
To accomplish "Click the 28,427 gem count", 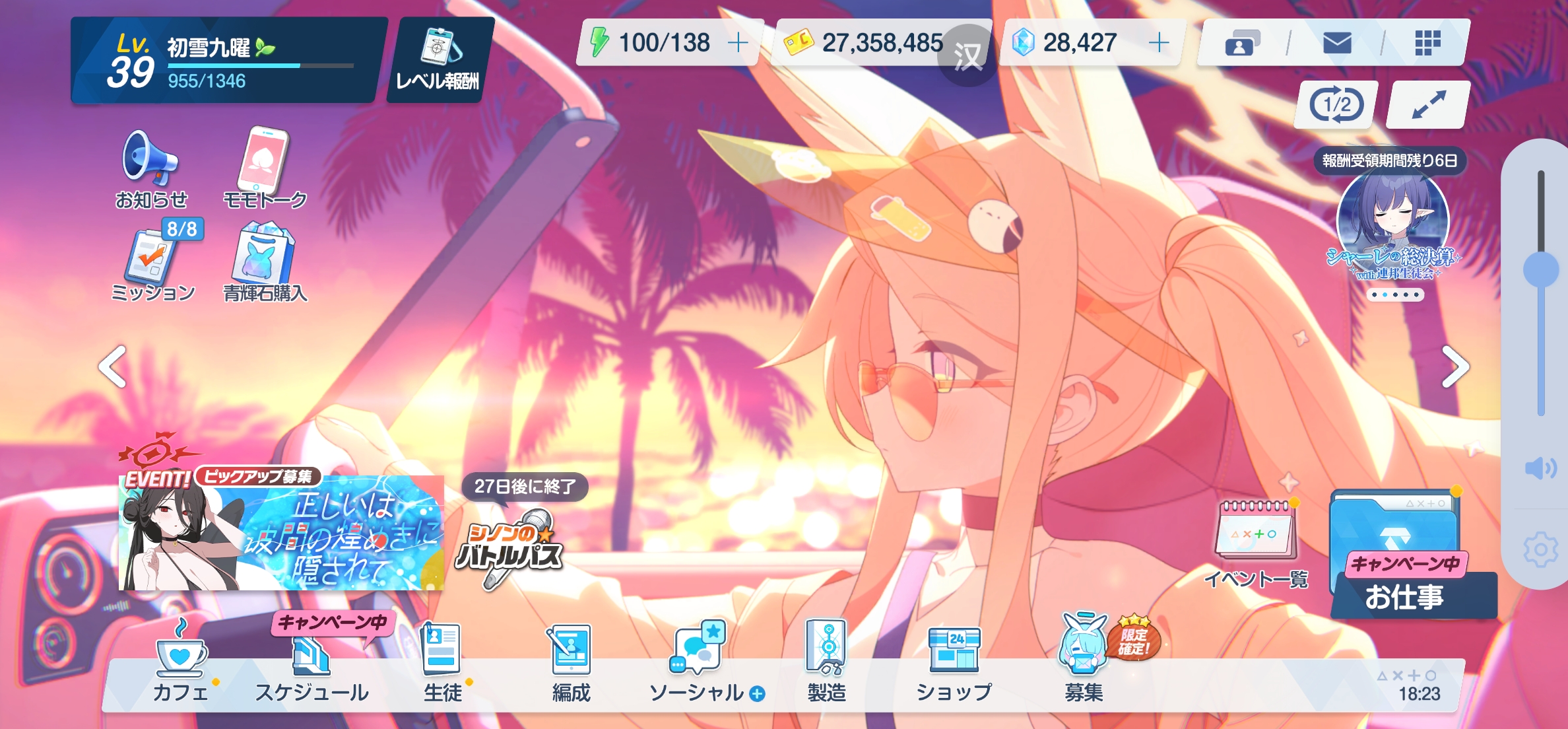I will (1080, 43).
